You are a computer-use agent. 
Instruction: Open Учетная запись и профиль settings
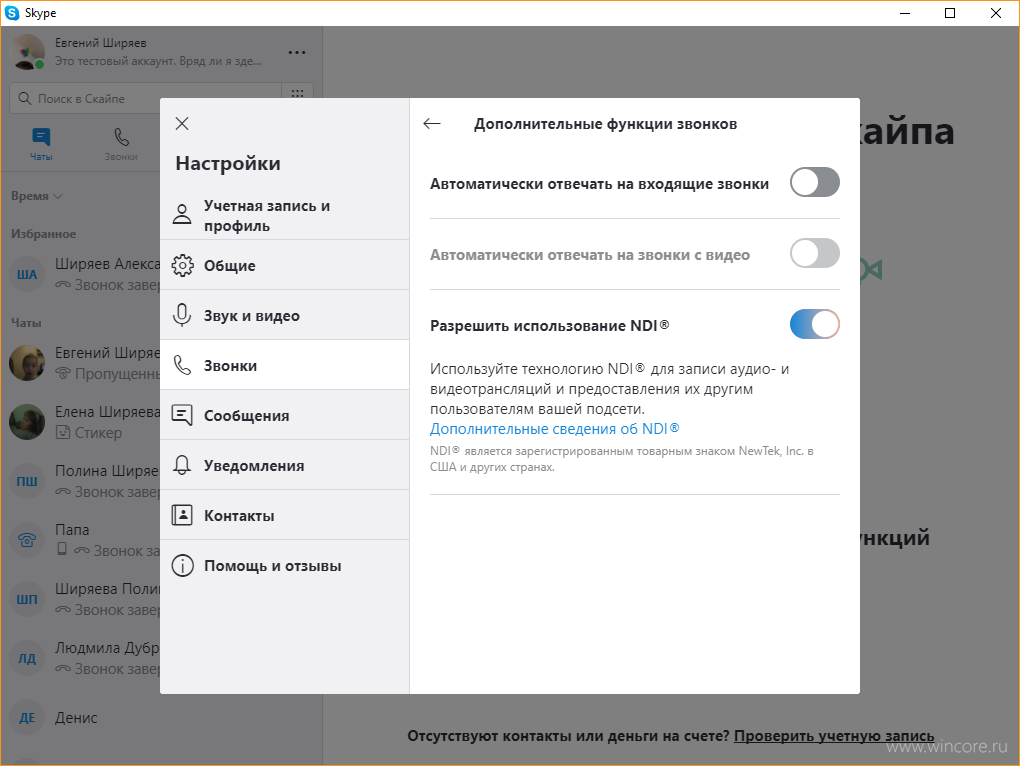pyautogui.click(x=285, y=215)
